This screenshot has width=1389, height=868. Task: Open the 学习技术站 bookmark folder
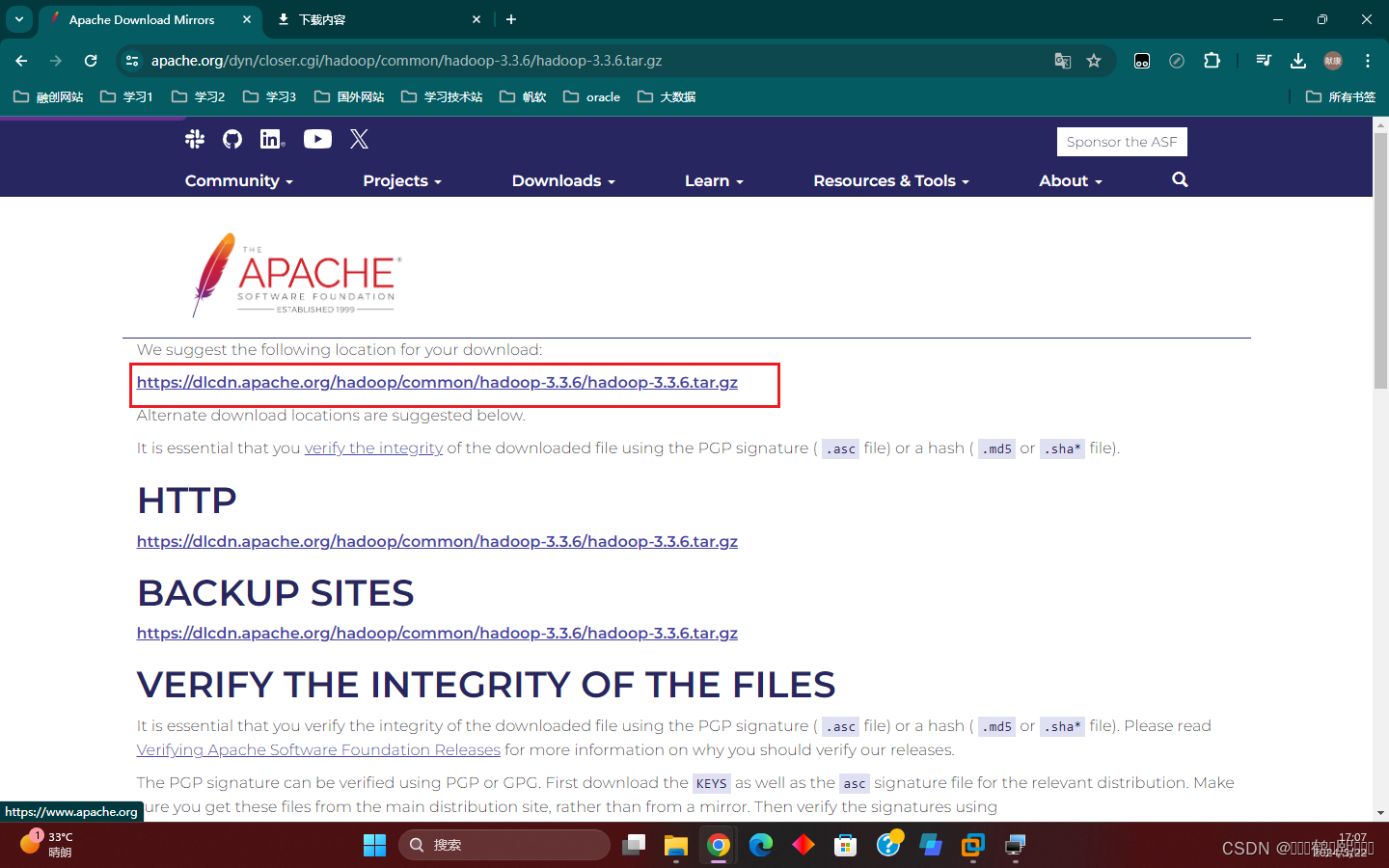pos(442,96)
